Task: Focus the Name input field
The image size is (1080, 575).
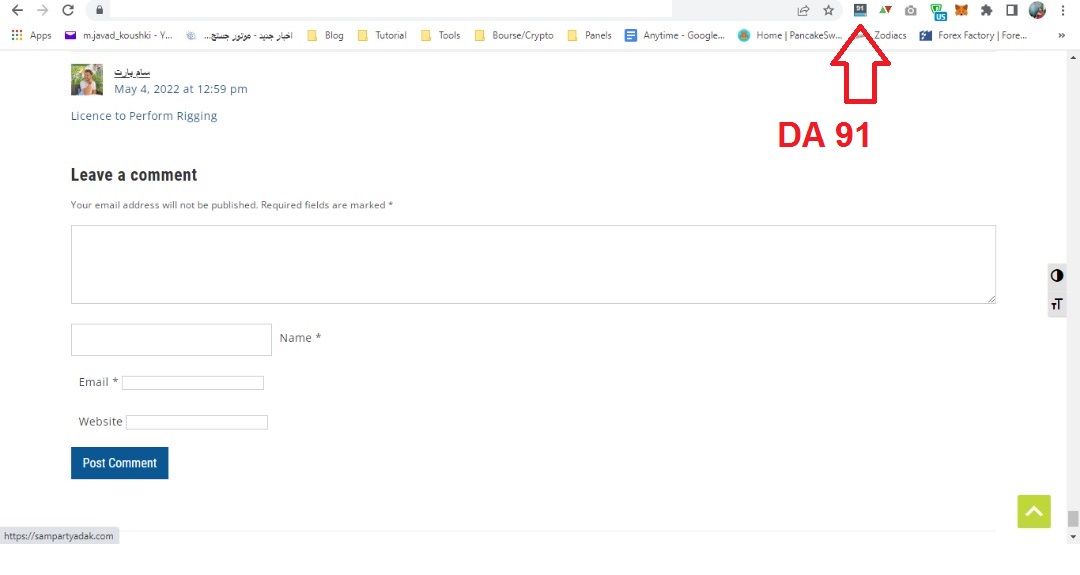Action: pos(172,339)
